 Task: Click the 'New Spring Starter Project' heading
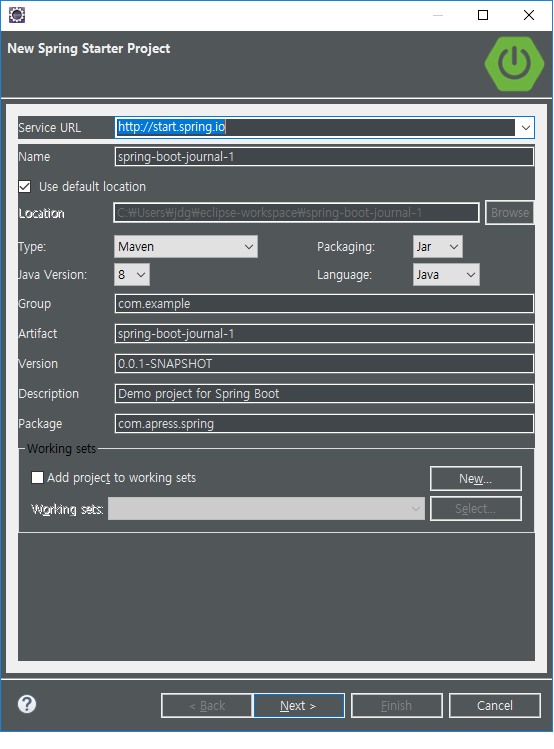pyautogui.click(x=89, y=49)
